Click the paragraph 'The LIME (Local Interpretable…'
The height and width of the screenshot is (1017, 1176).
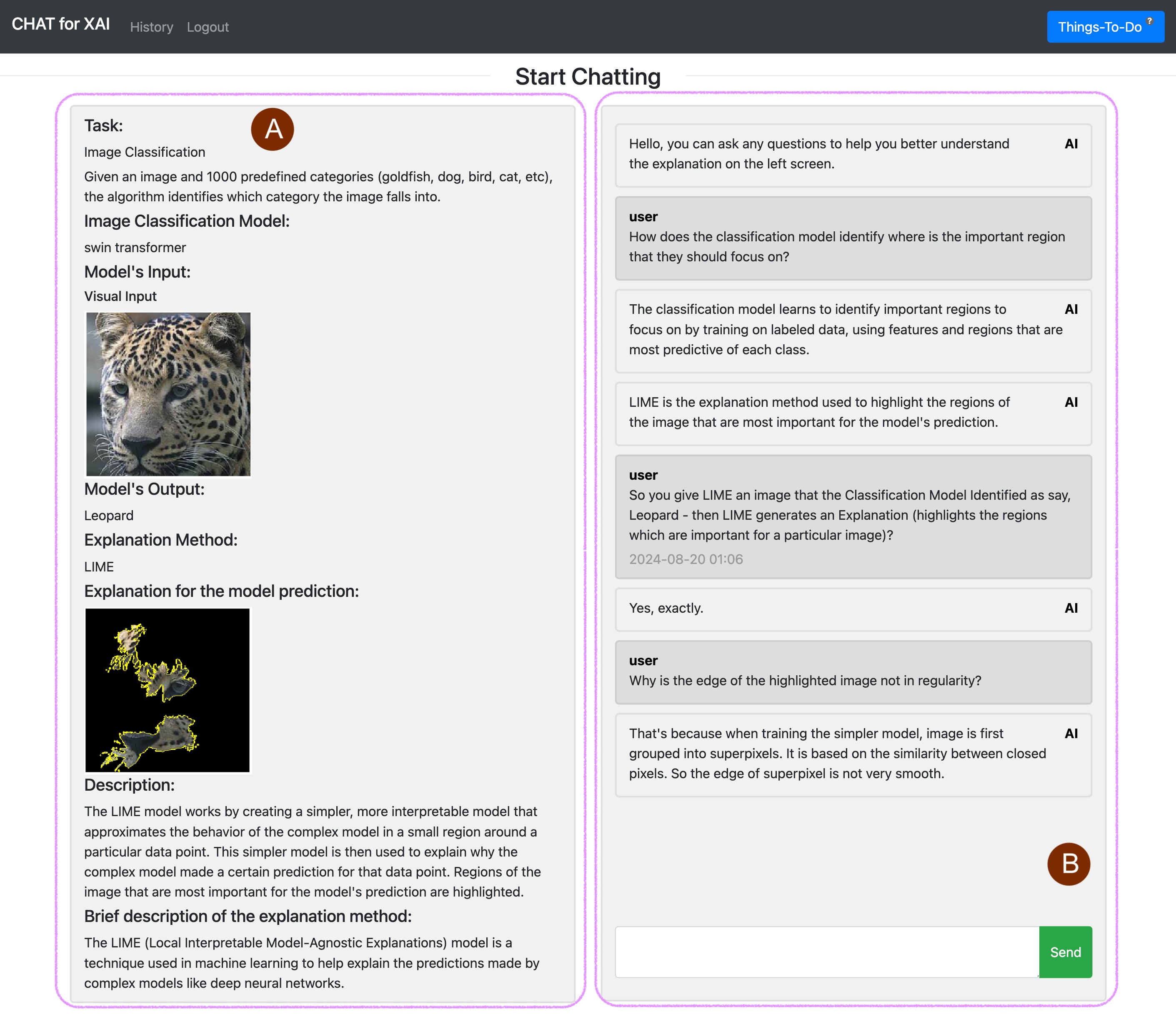(x=312, y=962)
